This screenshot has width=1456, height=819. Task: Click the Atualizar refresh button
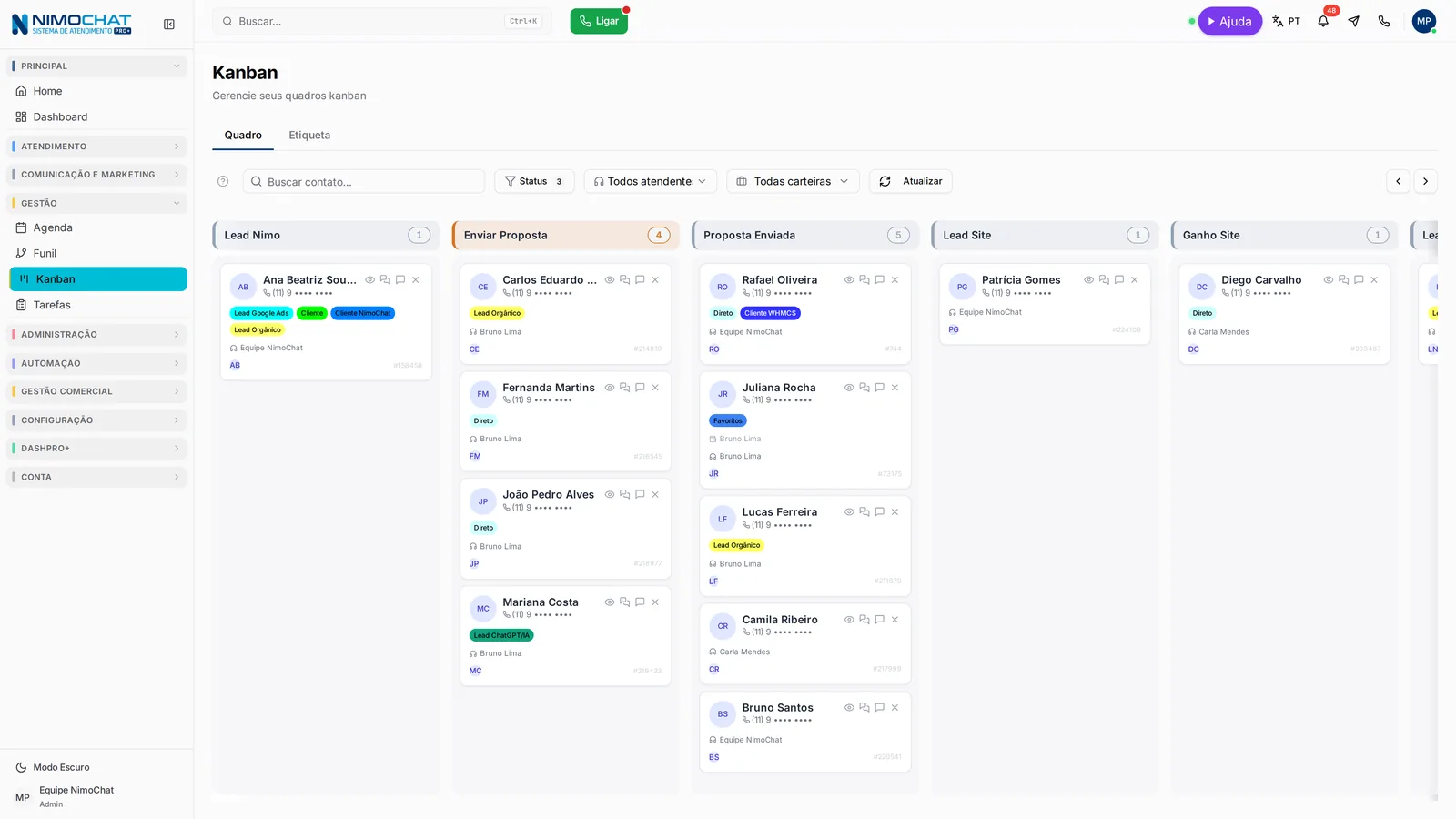click(x=911, y=181)
